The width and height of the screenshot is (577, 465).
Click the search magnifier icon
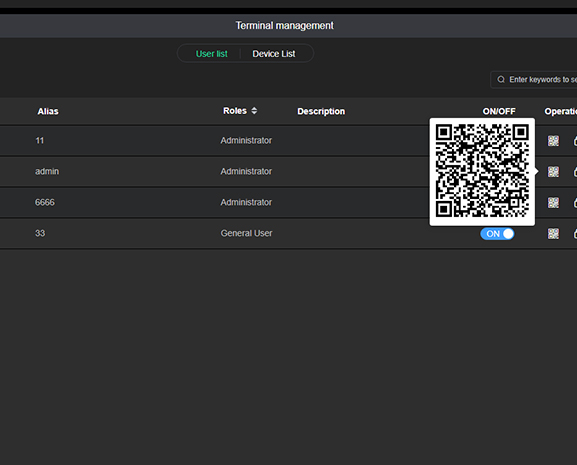[x=501, y=79]
